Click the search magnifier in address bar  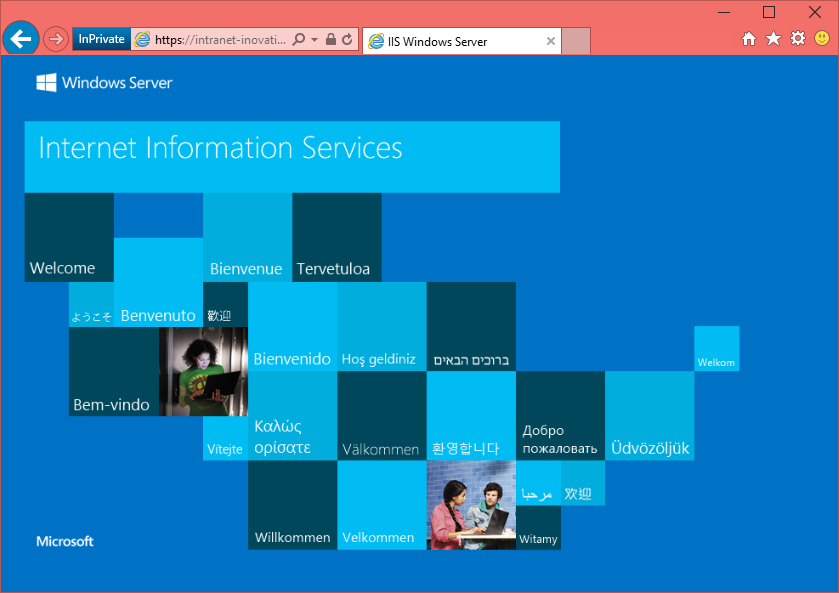coord(299,40)
